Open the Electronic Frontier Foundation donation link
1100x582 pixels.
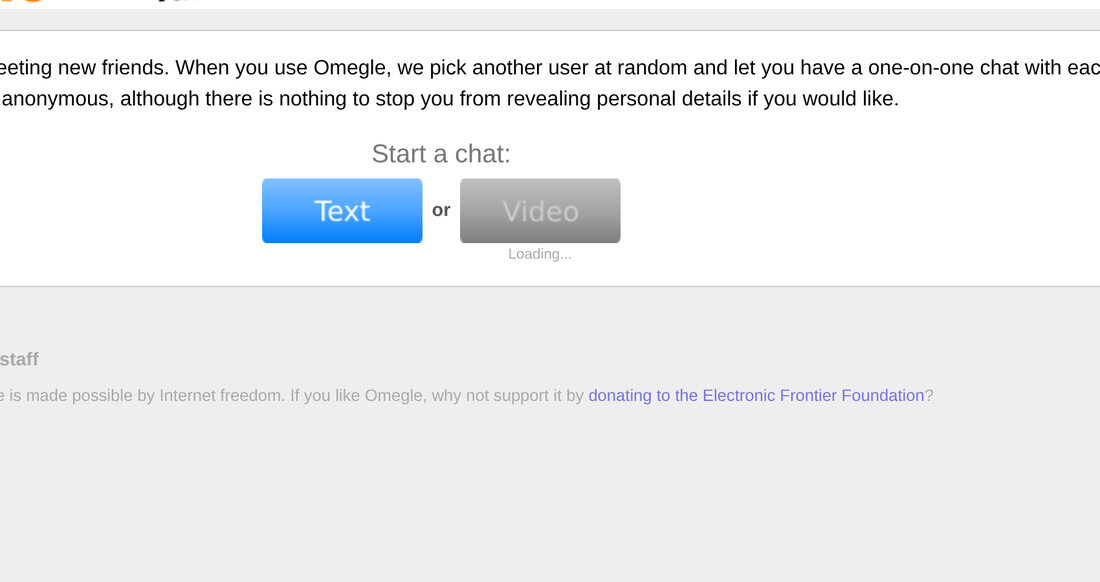(756, 395)
